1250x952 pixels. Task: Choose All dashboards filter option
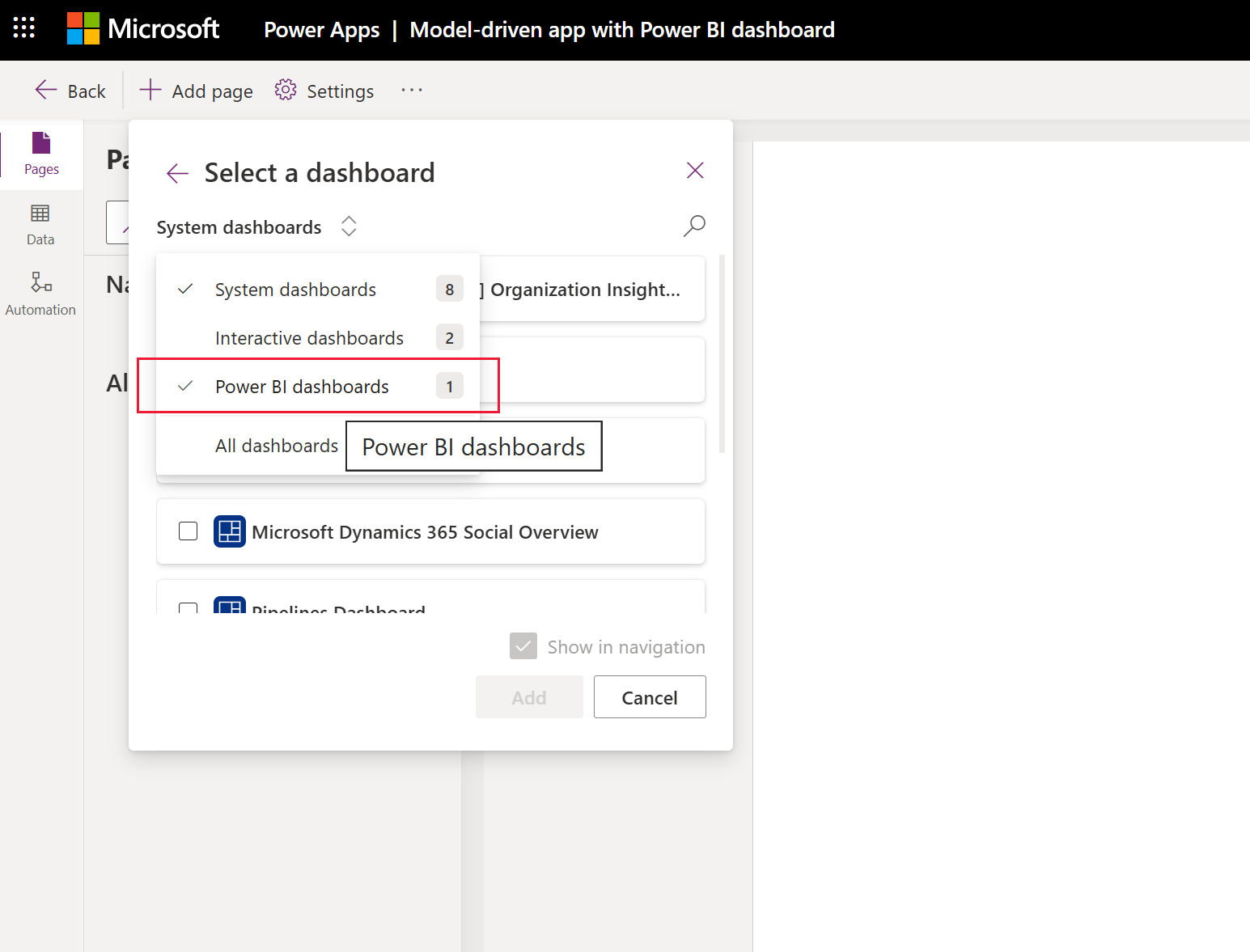tap(276, 446)
